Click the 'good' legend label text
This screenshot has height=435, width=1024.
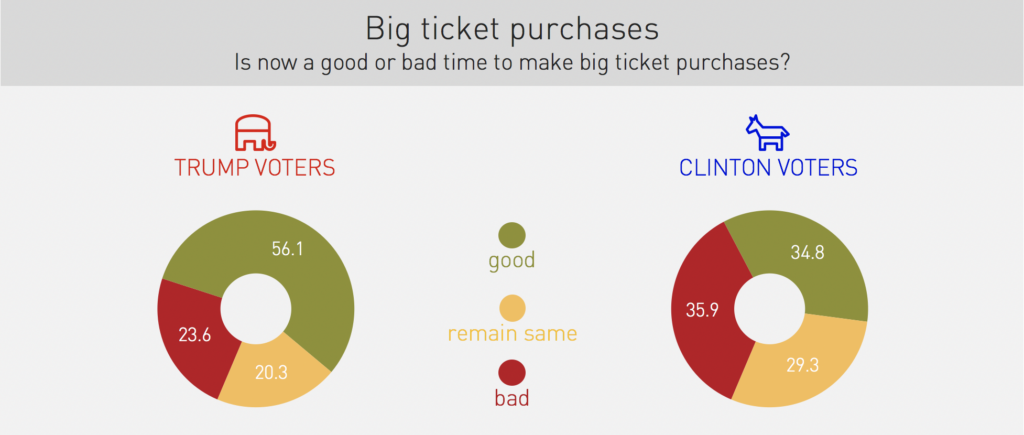(x=512, y=261)
